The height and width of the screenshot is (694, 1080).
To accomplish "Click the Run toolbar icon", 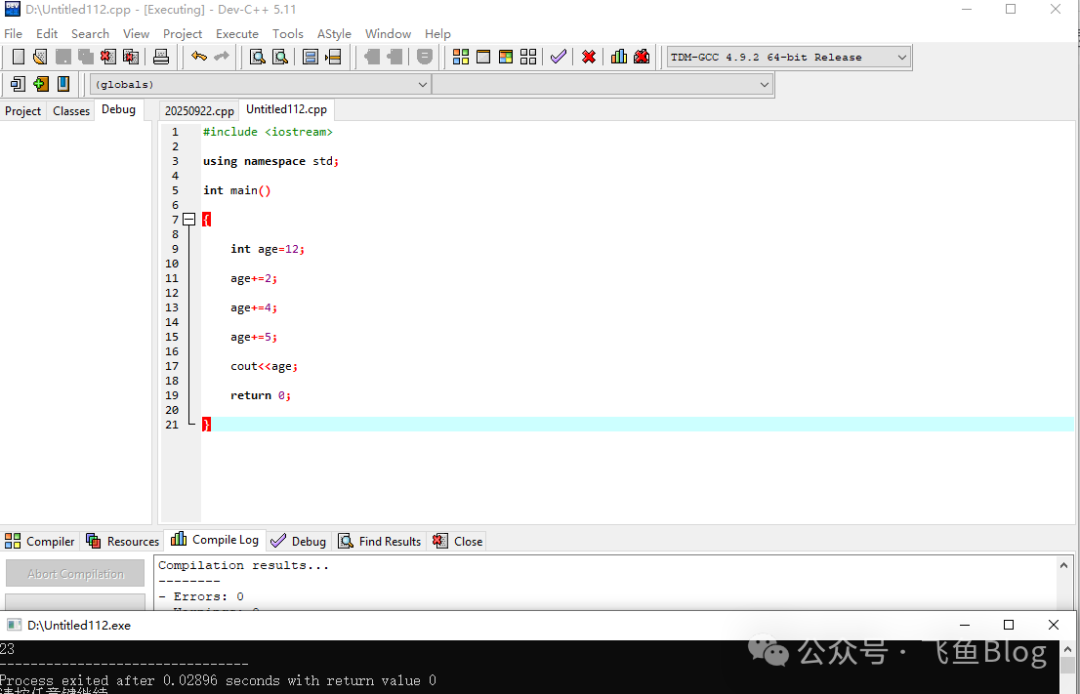I will [483, 57].
